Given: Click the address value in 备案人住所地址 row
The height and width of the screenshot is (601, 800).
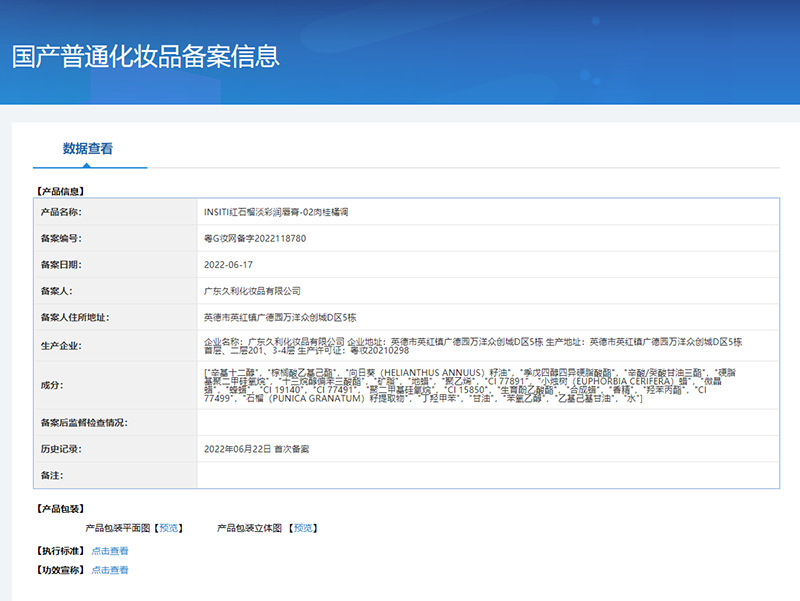Looking at the screenshot, I should point(280,317).
